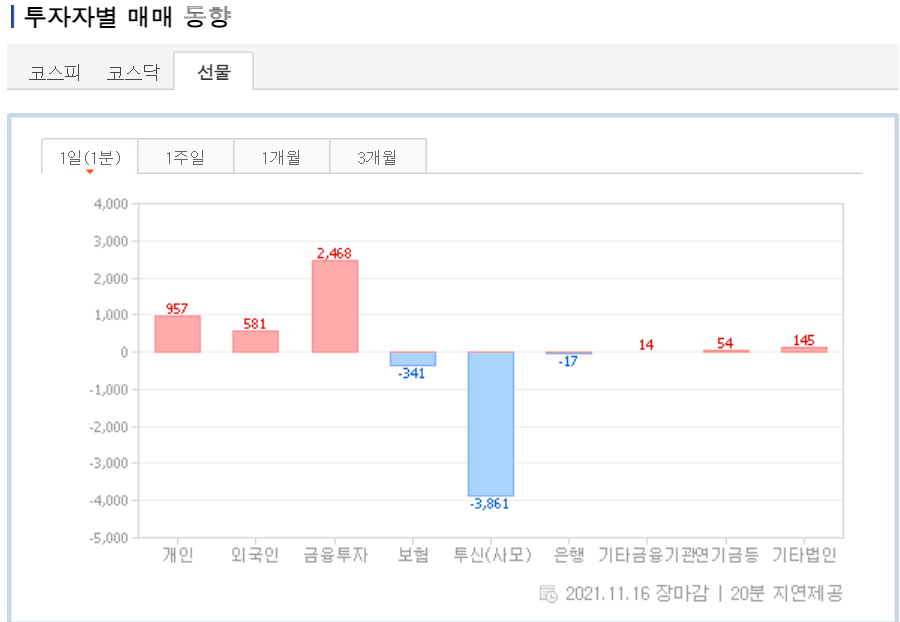Click the 개인 bar labeled 957
Image resolution: width=900 pixels, height=622 pixels.
[x=177, y=334]
